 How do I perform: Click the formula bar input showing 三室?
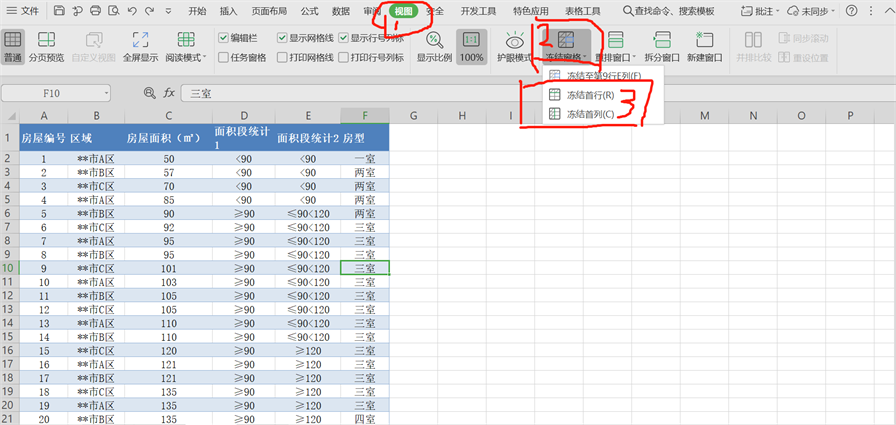(x=400, y=92)
